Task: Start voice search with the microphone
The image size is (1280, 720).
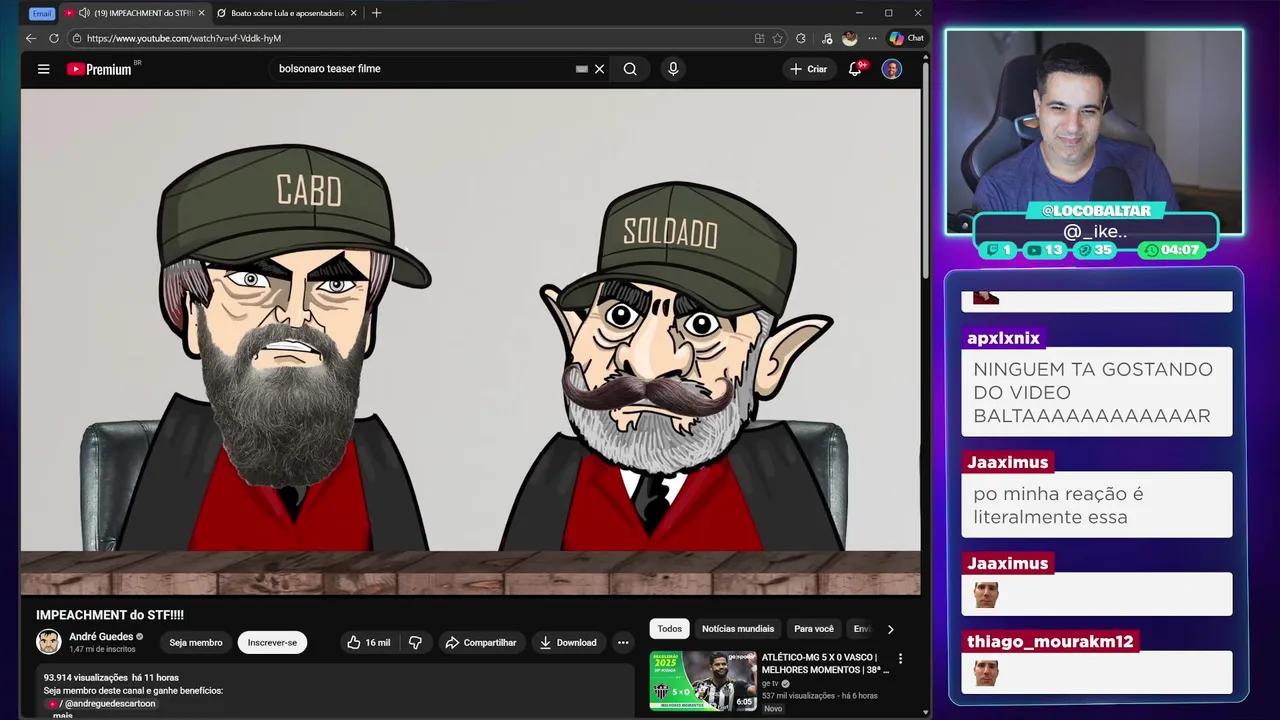Action: tap(673, 69)
